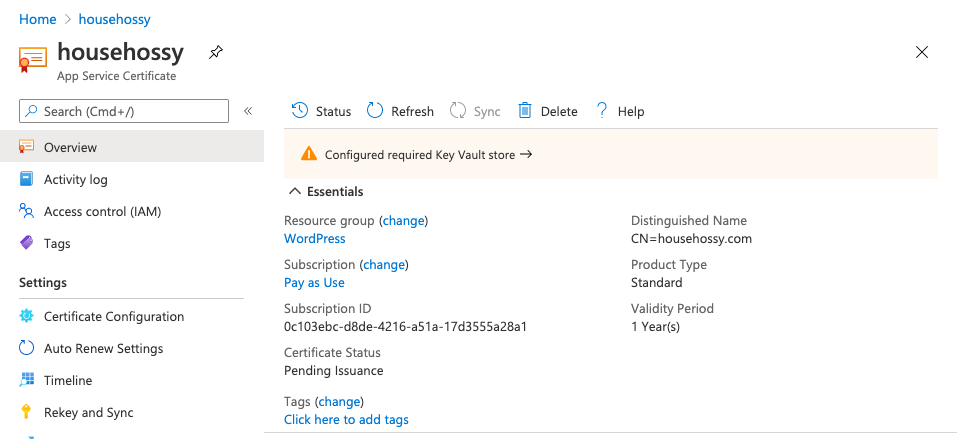Click the Settings section heading

(x=43, y=283)
